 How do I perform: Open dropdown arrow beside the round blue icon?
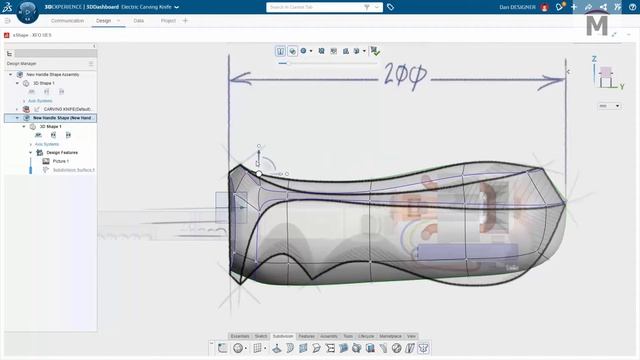(x=311, y=51)
